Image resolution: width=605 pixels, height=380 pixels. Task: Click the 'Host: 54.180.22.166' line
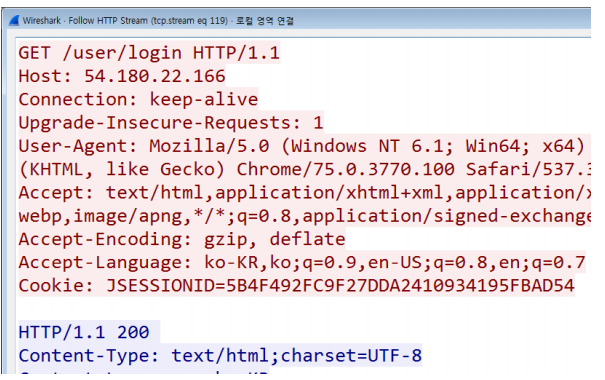pyautogui.click(x=122, y=76)
